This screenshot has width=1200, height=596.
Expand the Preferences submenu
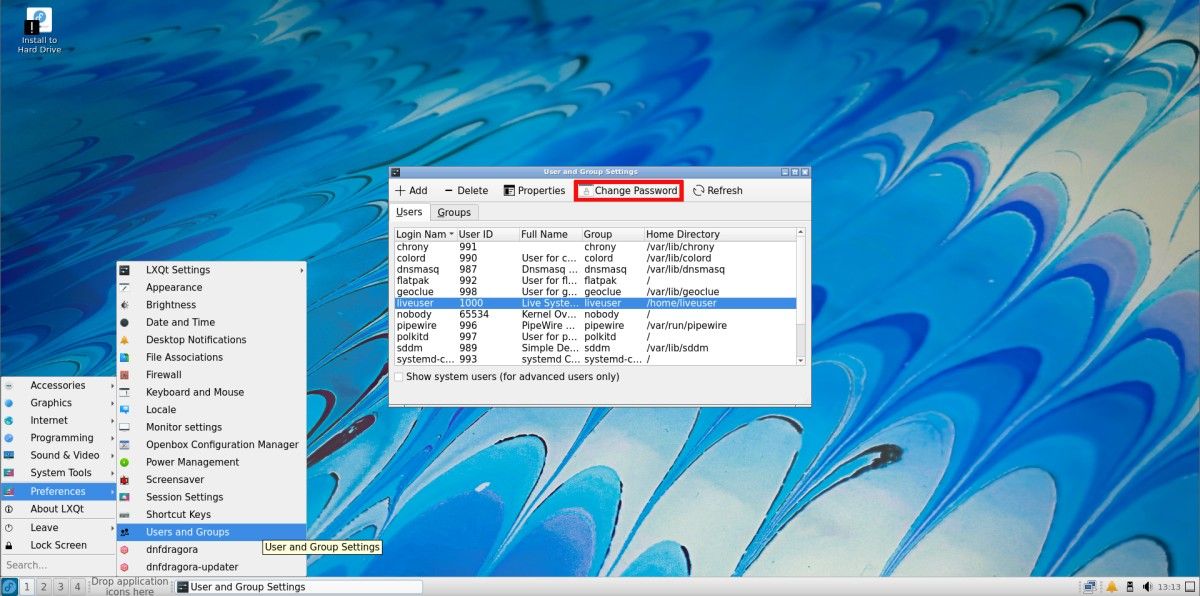pyautogui.click(x=57, y=491)
